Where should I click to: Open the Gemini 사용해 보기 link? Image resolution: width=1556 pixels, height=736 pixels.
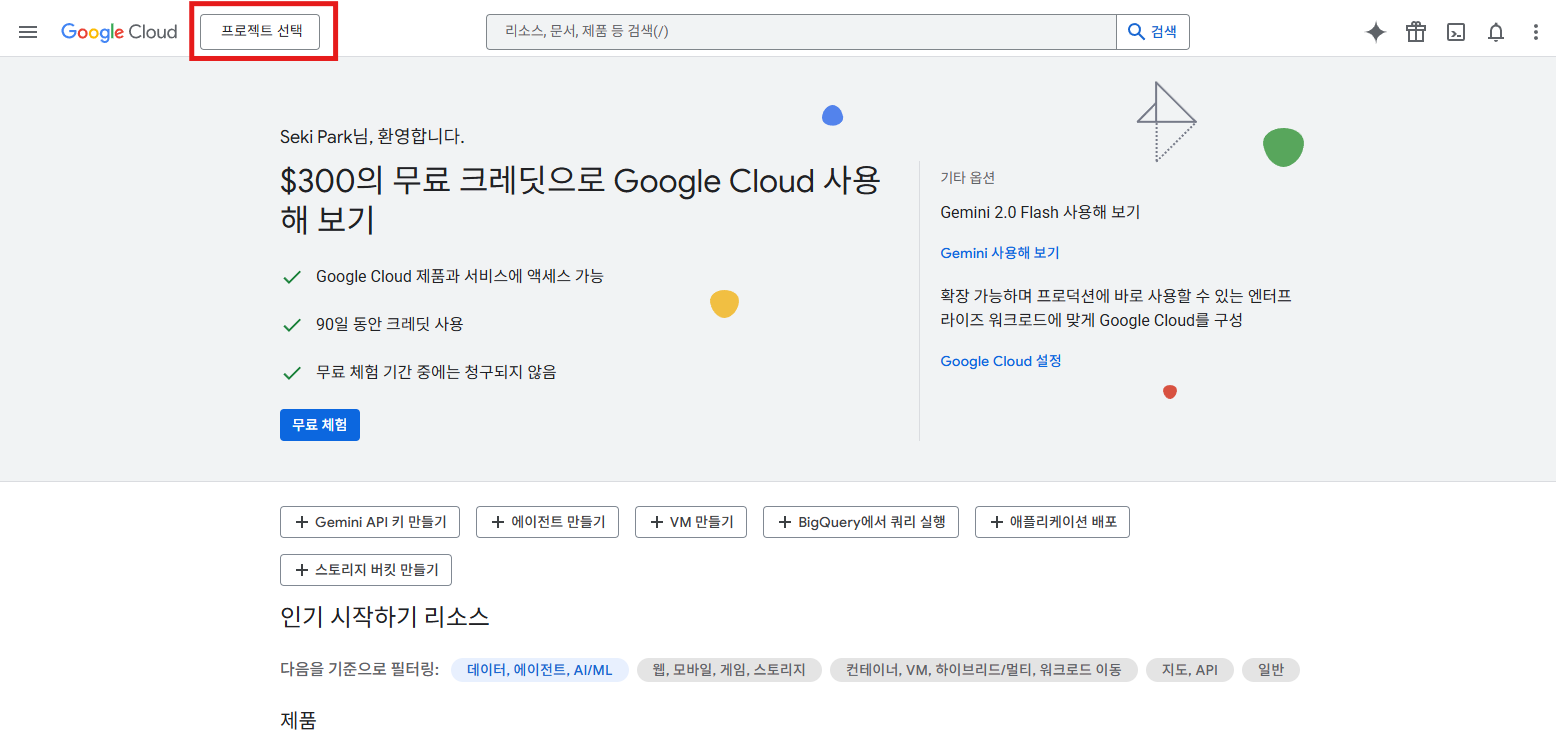(x=1000, y=253)
